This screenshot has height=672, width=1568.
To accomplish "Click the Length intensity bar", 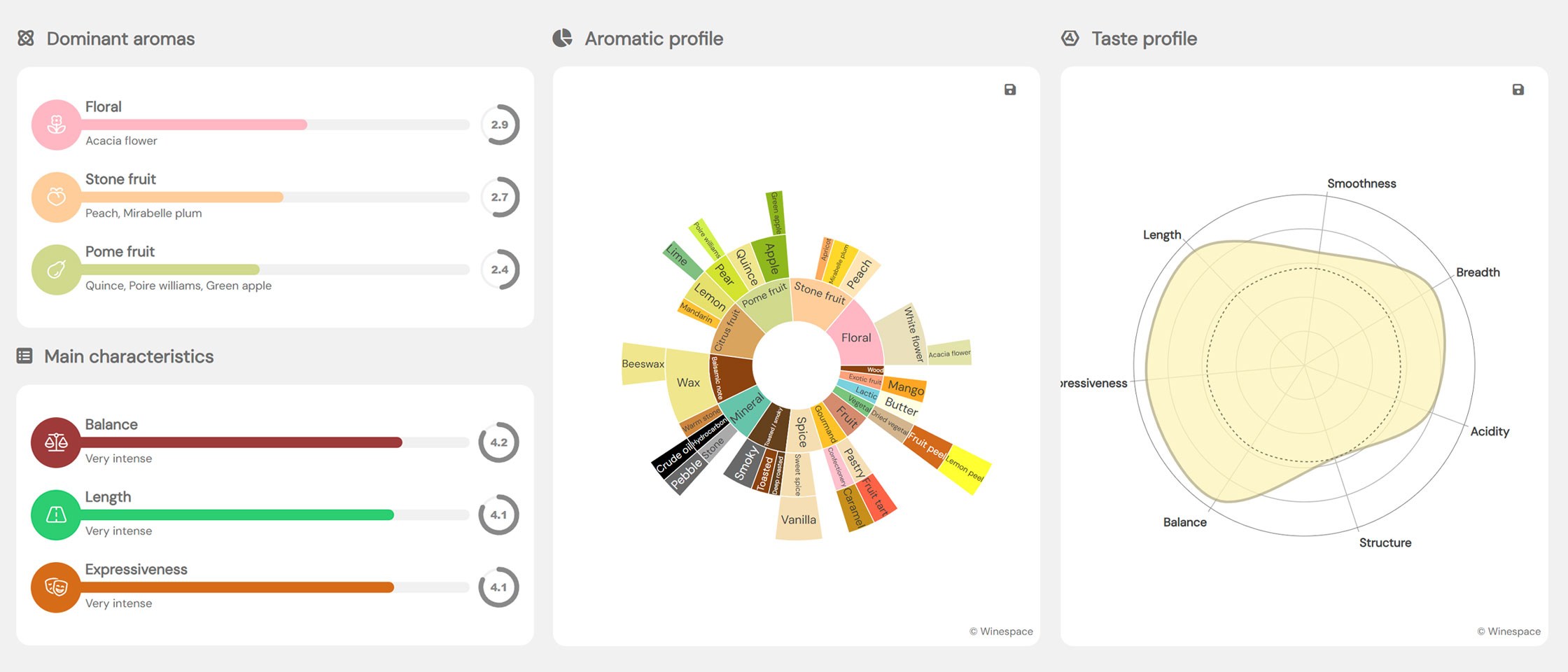I will (274, 515).
